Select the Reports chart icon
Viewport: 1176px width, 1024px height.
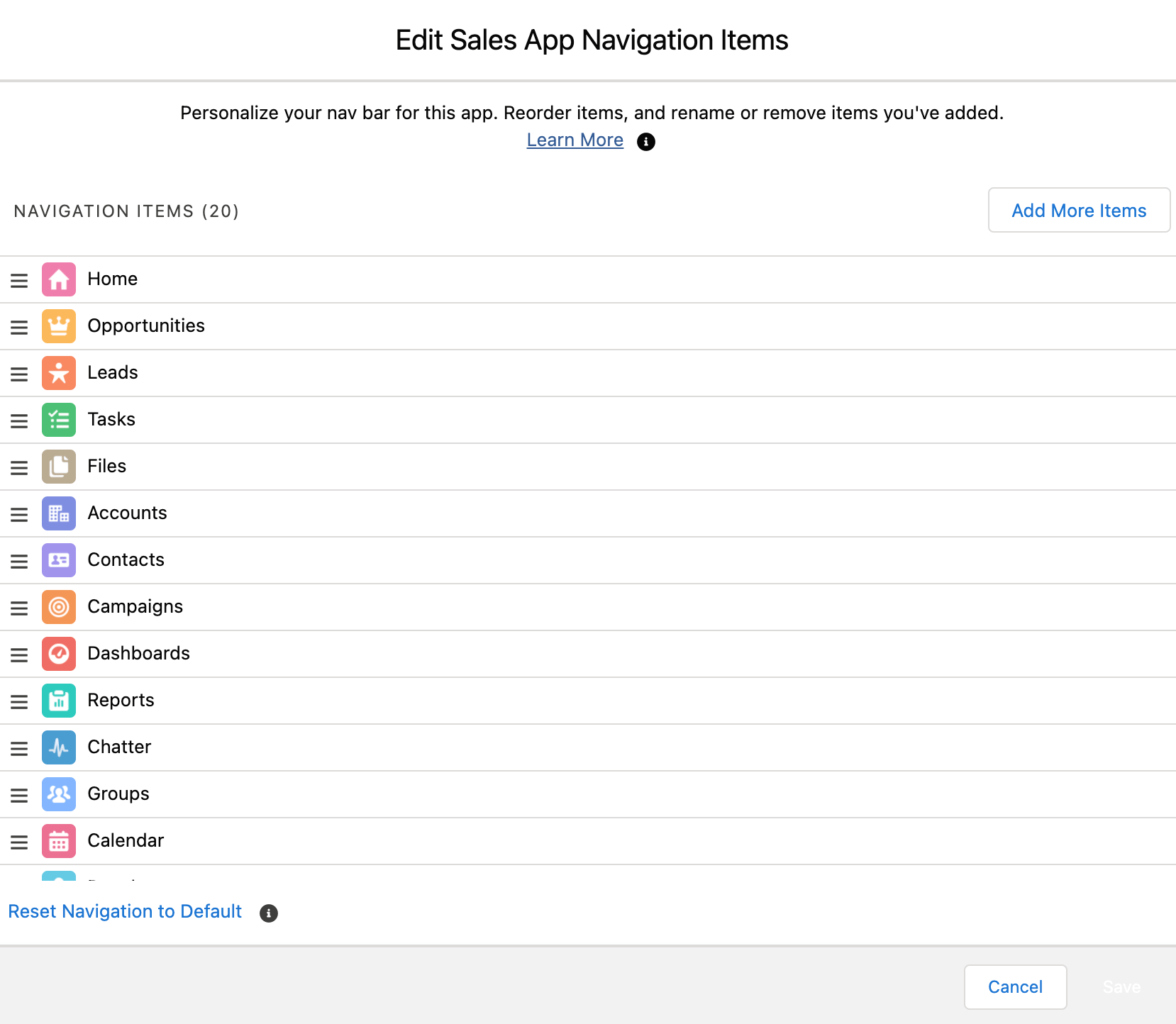(58, 701)
